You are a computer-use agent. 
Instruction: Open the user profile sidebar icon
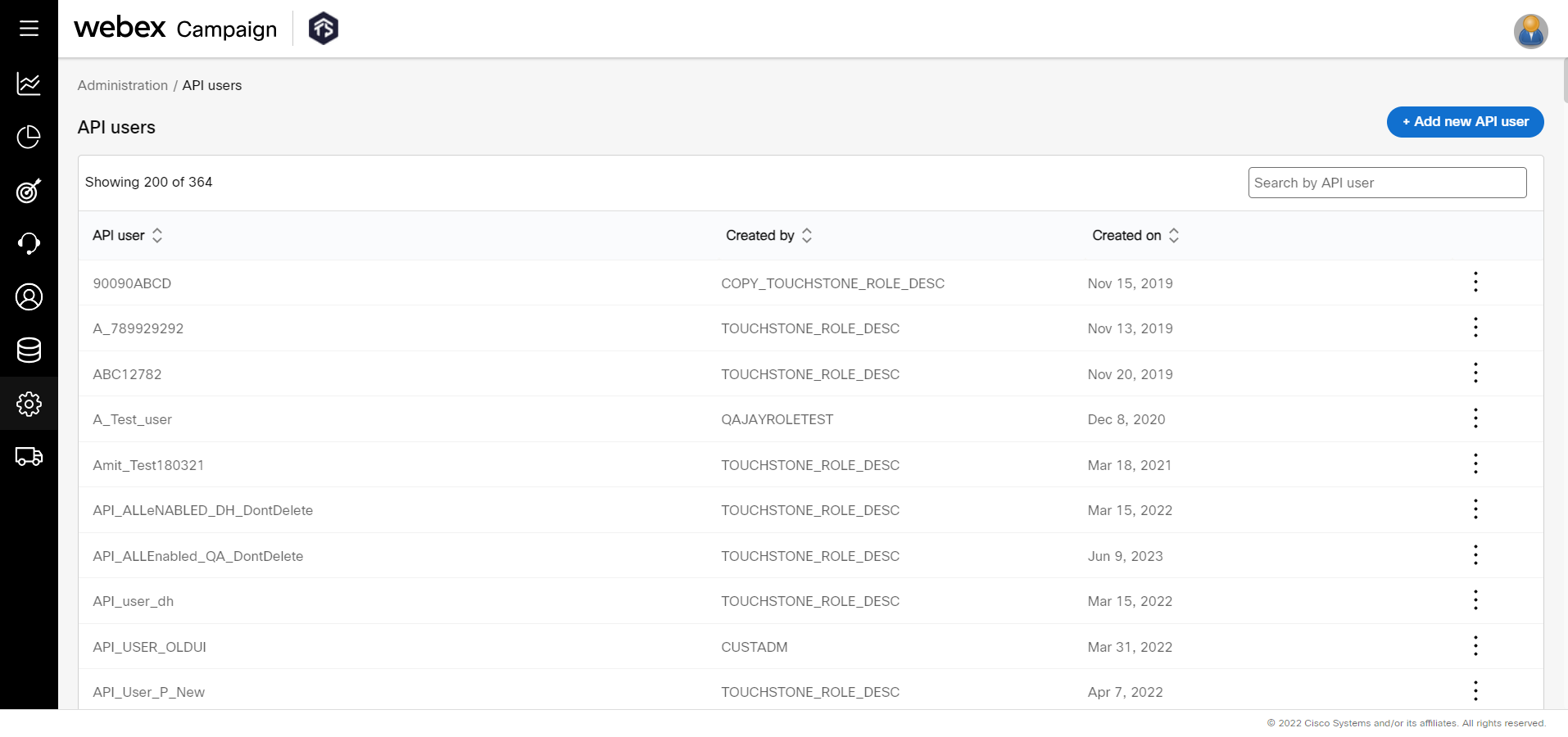[x=29, y=296]
